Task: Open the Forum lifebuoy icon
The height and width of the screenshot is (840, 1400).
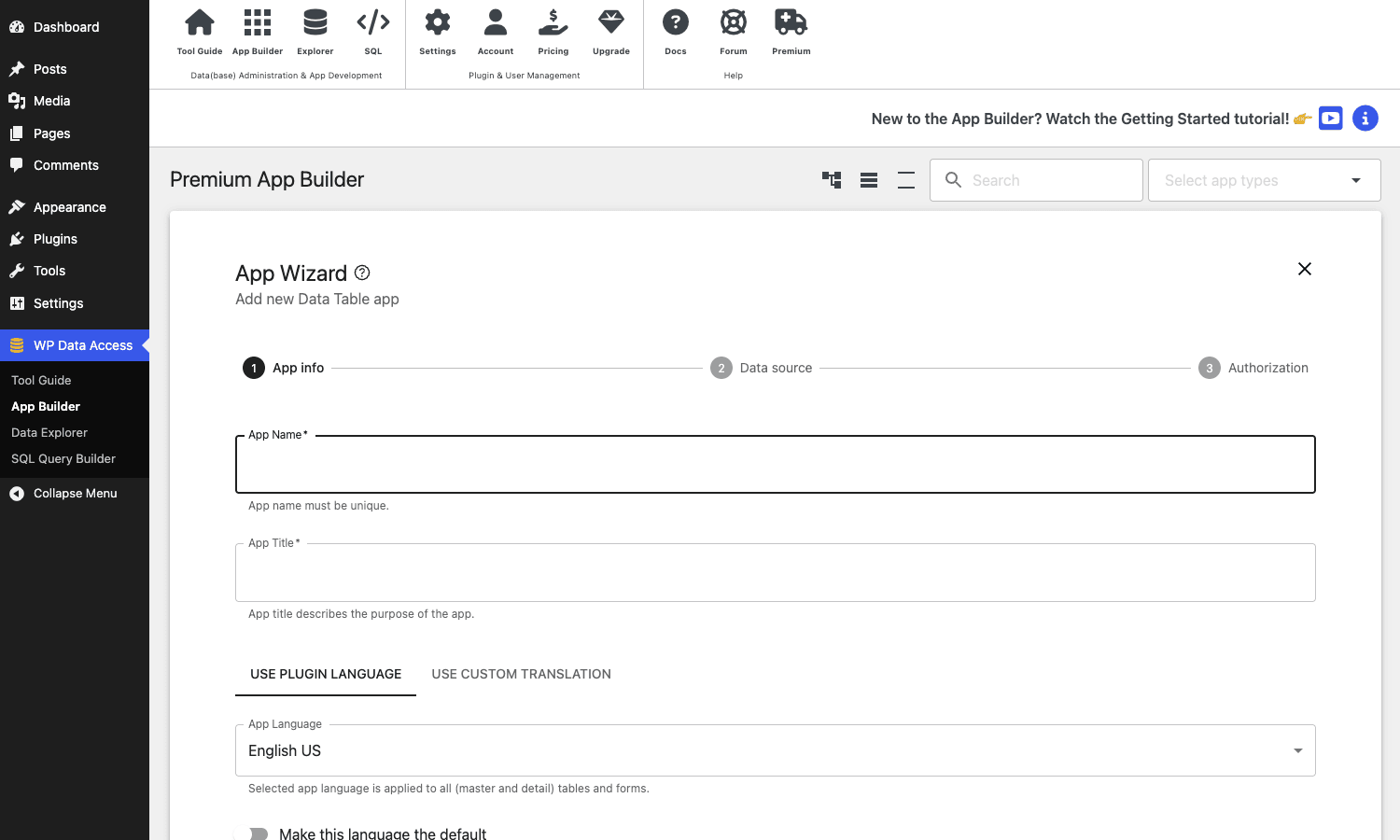Action: pyautogui.click(x=734, y=22)
